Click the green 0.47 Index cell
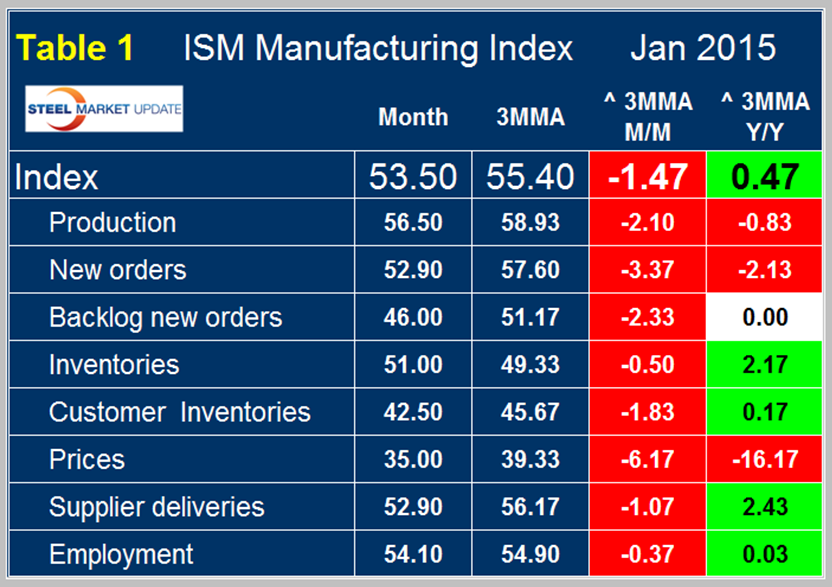 coord(763,177)
